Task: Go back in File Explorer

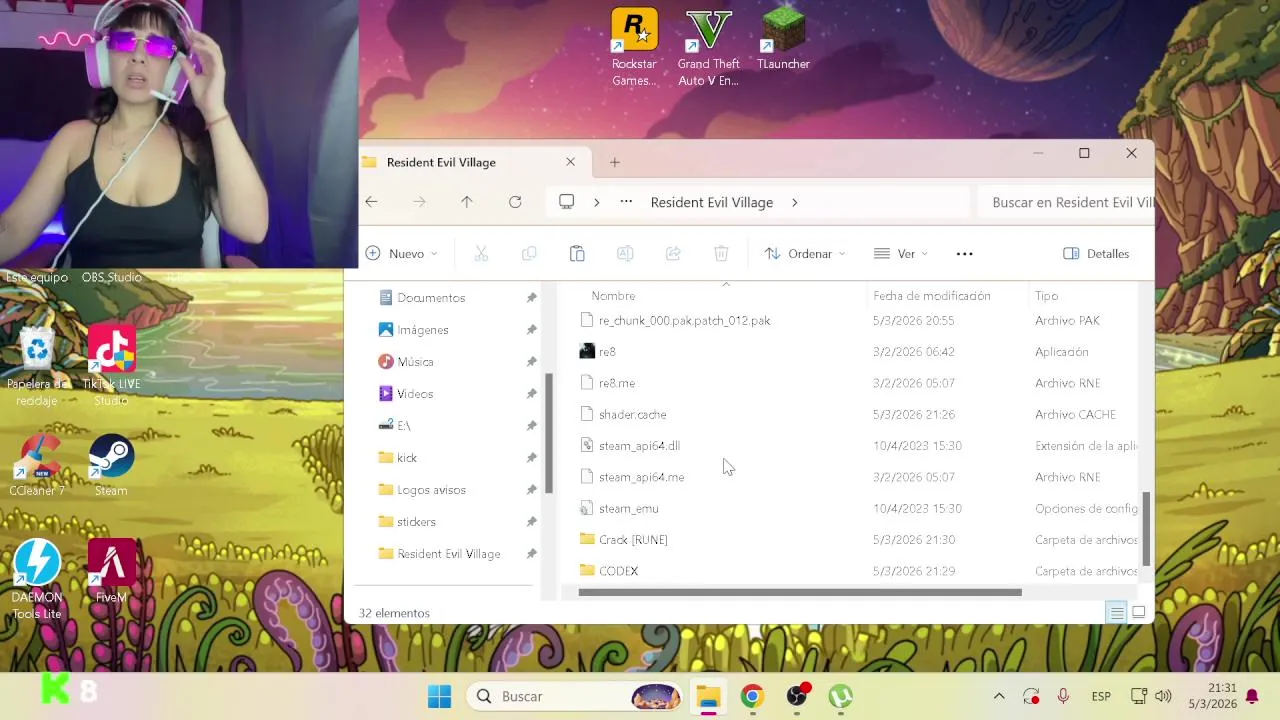Action: pos(371,202)
